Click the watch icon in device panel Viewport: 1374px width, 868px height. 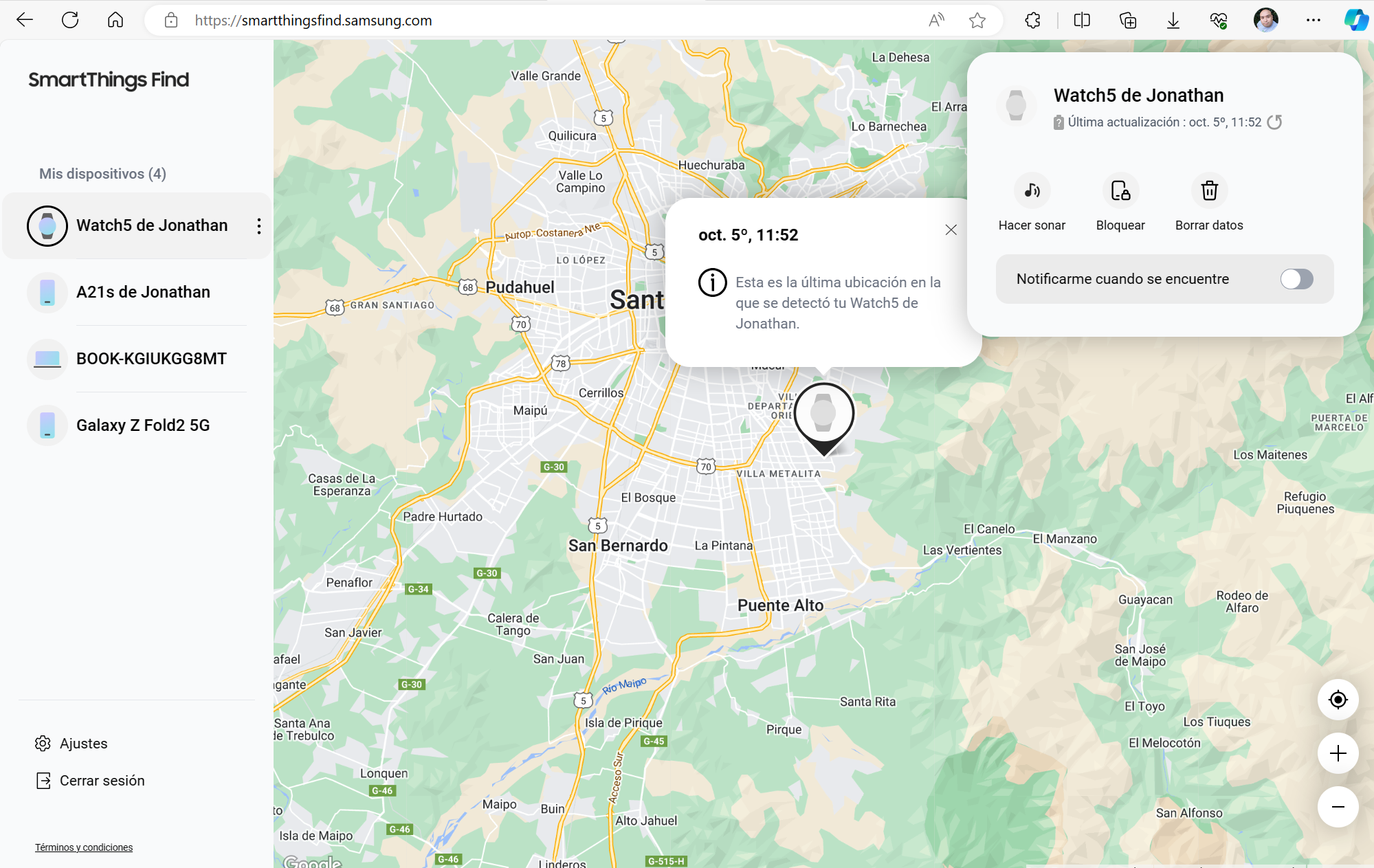(x=1016, y=106)
